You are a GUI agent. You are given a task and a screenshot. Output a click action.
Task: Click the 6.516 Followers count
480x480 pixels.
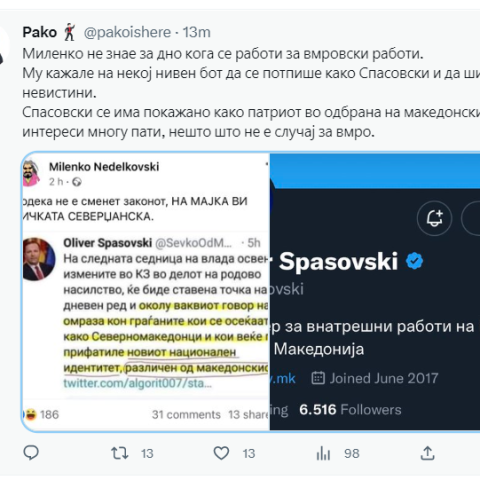coord(350,410)
